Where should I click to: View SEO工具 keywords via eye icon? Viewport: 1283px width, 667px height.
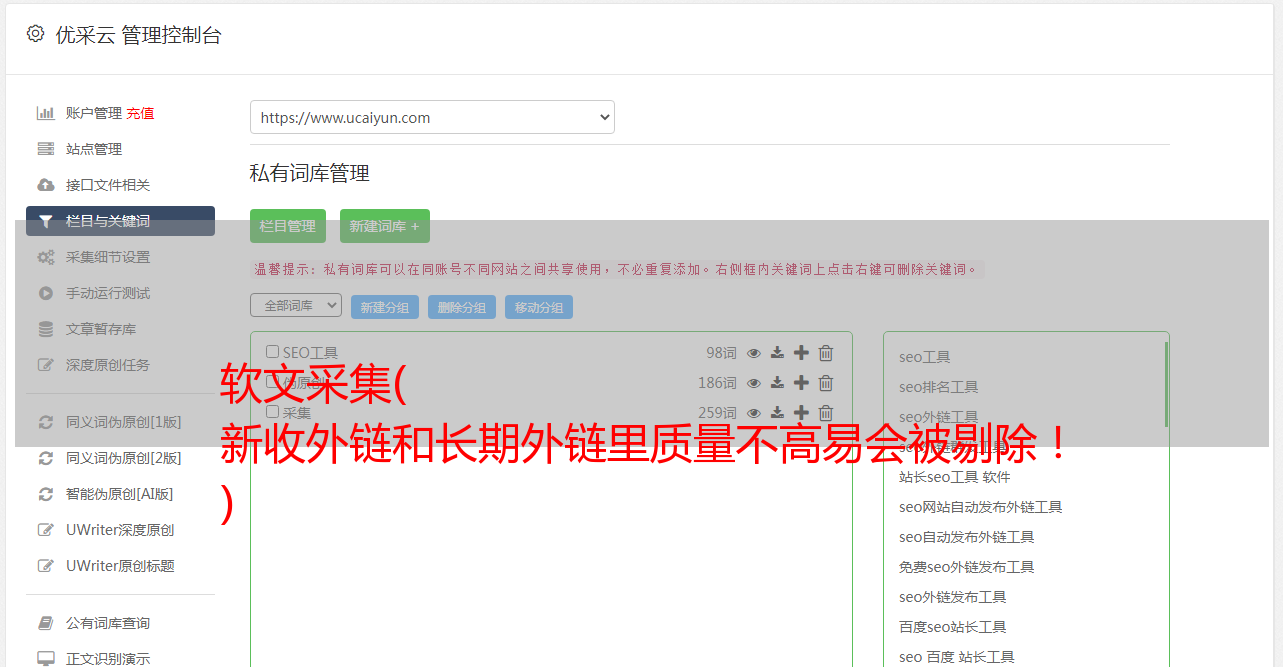click(754, 353)
